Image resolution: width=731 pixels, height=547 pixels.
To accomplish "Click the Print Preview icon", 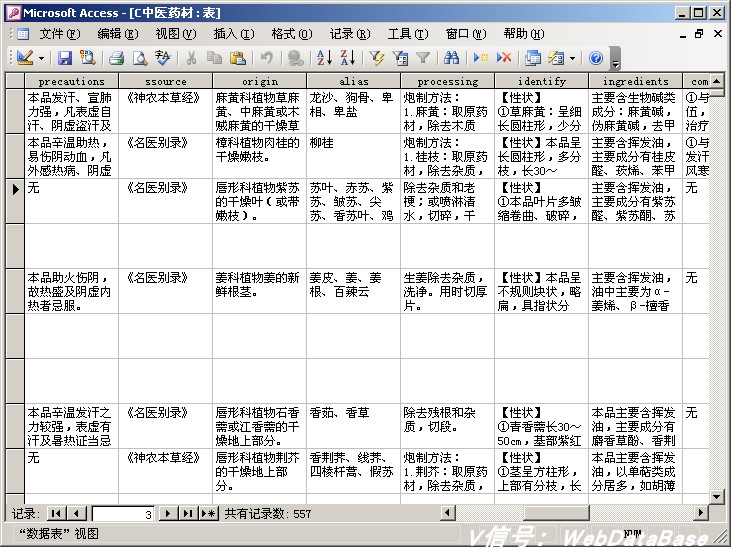I will coord(139,58).
